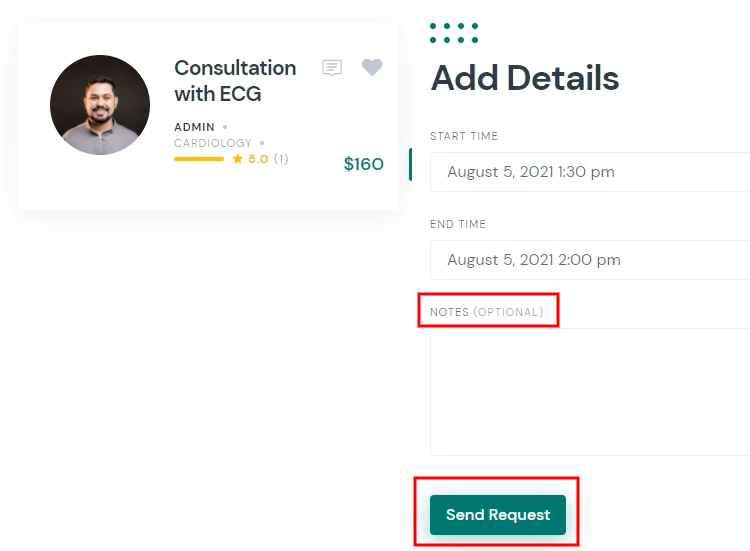Click the ADMIN vendor link
This screenshot has height=551, width=750.
pyautogui.click(x=194, y=127)
